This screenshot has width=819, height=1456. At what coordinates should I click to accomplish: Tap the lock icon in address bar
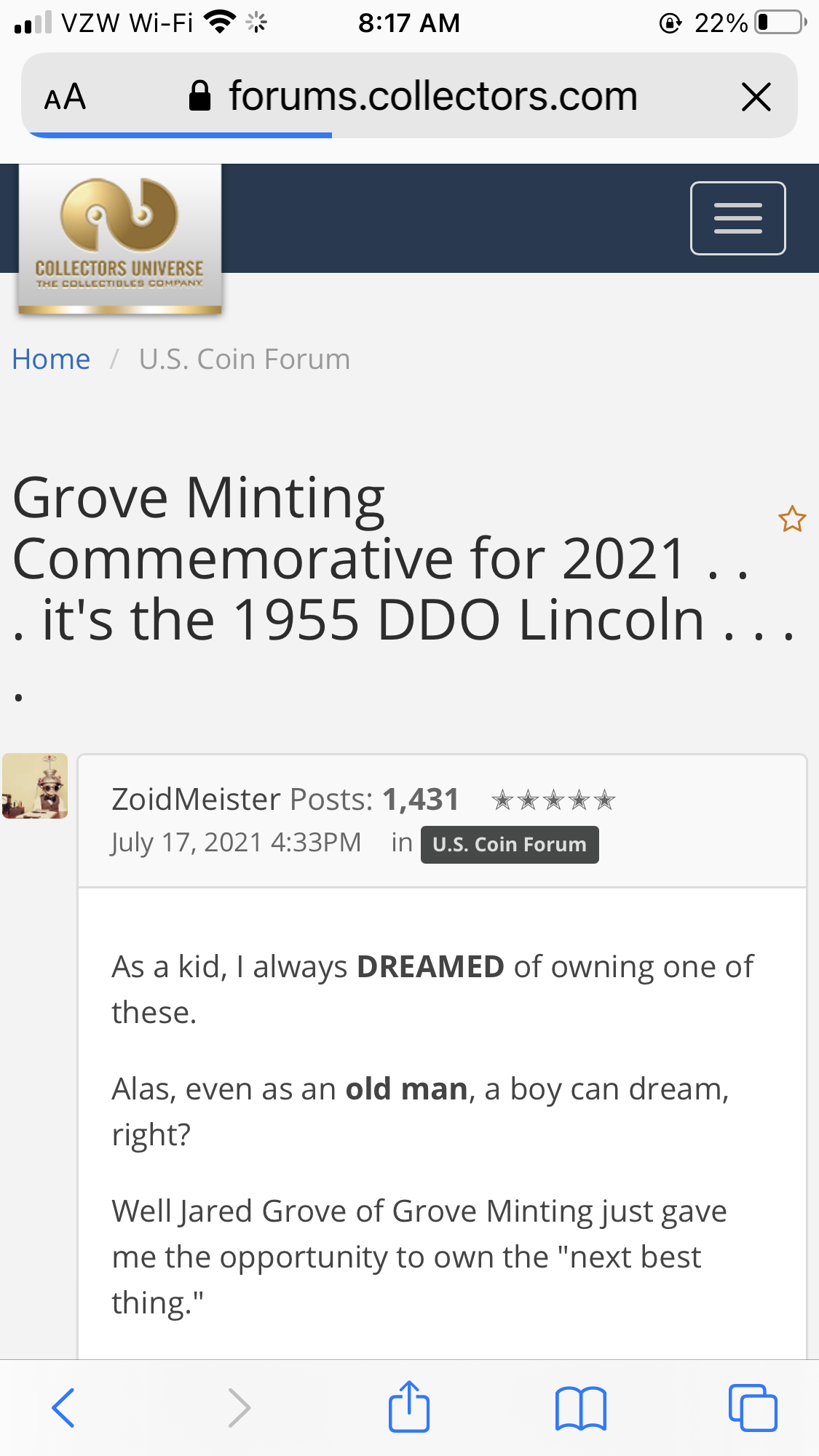199,96
